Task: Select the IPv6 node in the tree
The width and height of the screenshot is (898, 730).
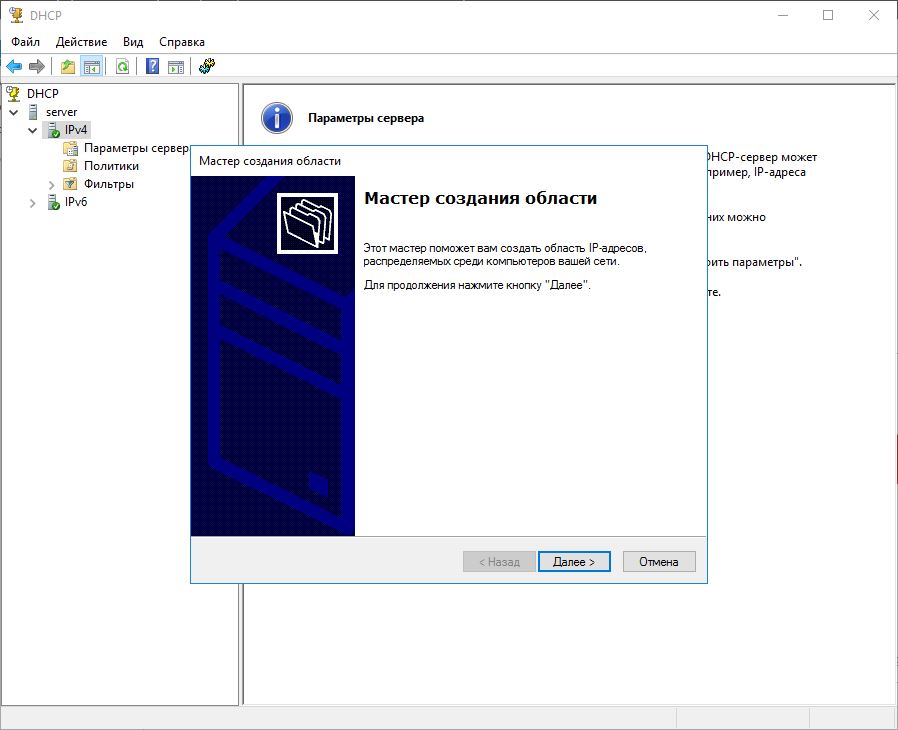Action: (76, 202)
